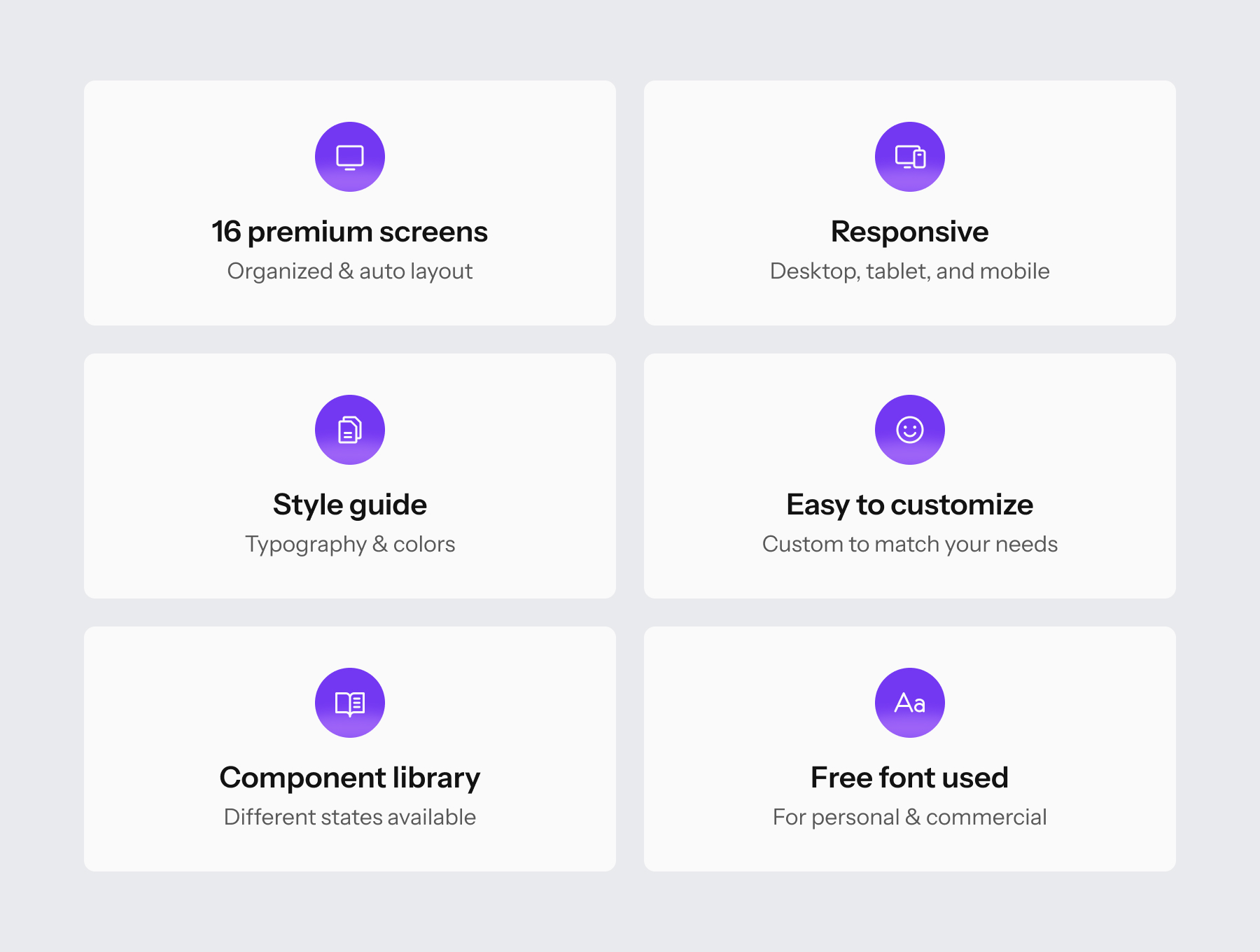This screenshot has height=952, width=1260.
Task: Select the Responsive heading
Action: [910, 232]
